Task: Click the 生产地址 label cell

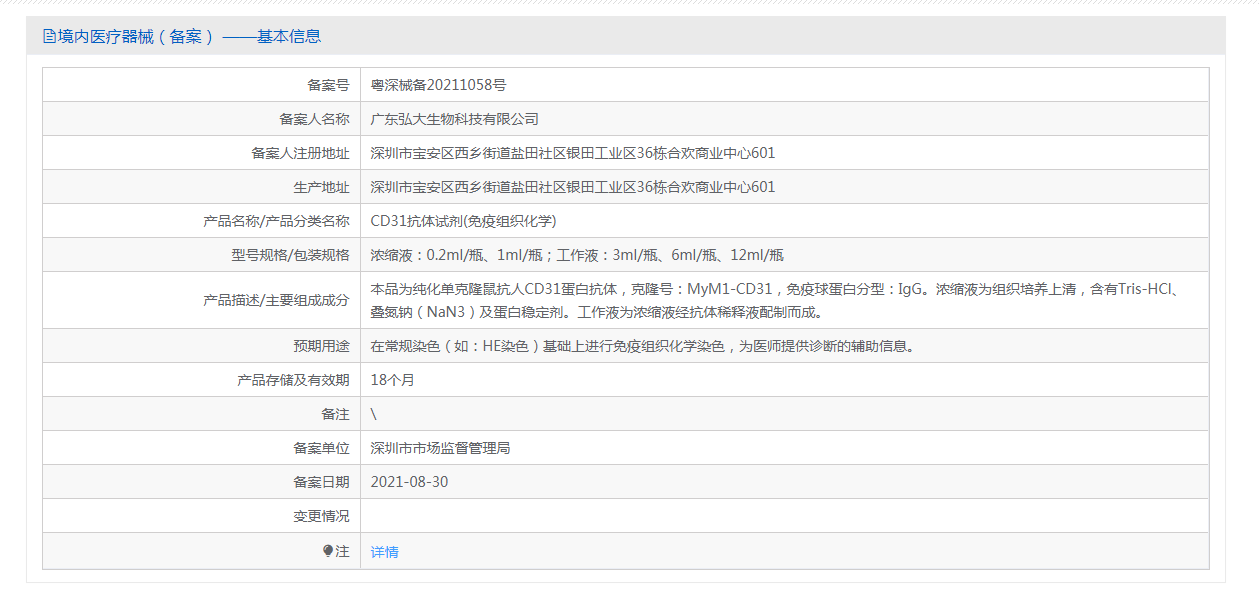Action: (x=201, y=187)
